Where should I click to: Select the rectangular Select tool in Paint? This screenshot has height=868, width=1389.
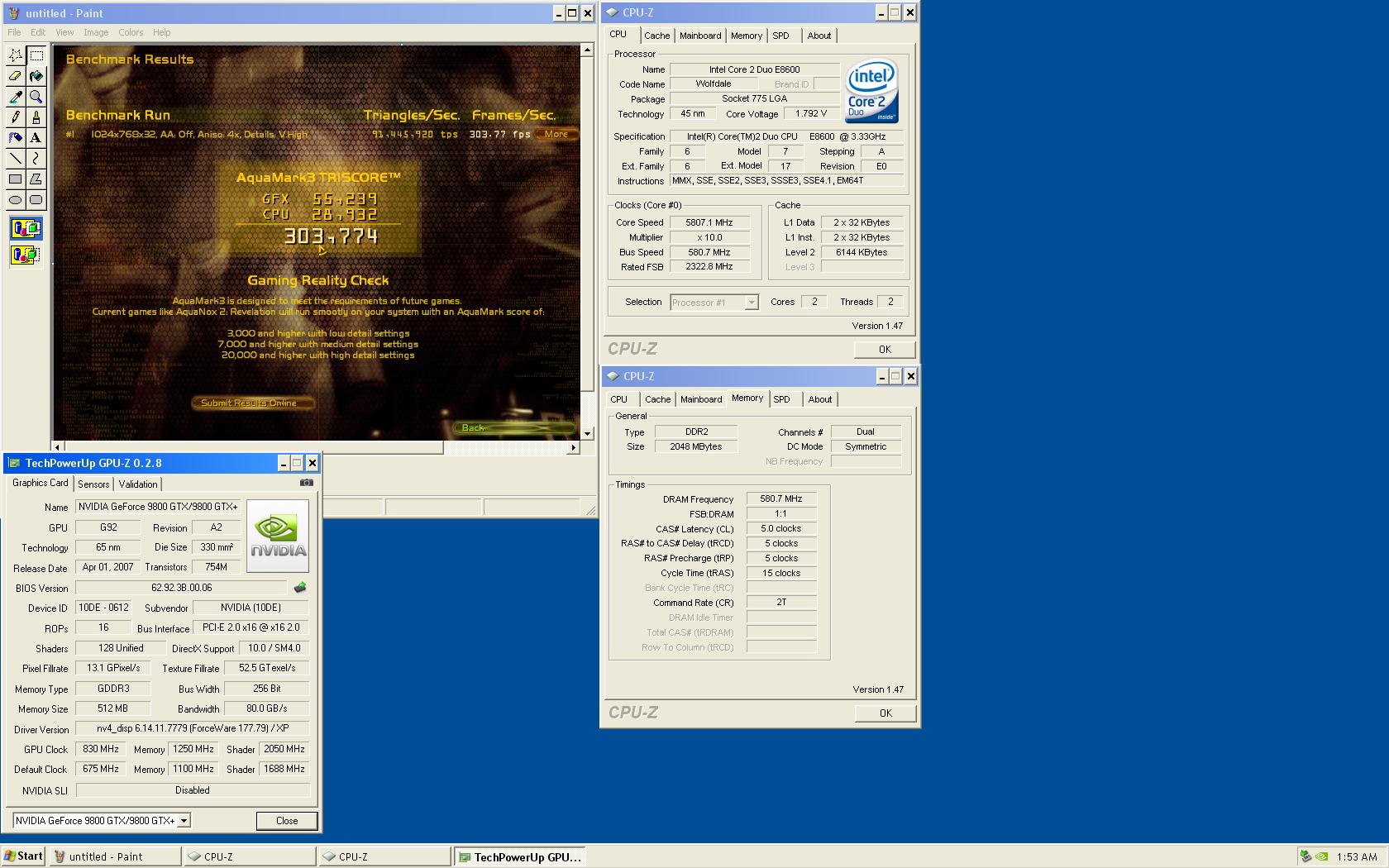(36, 55)
